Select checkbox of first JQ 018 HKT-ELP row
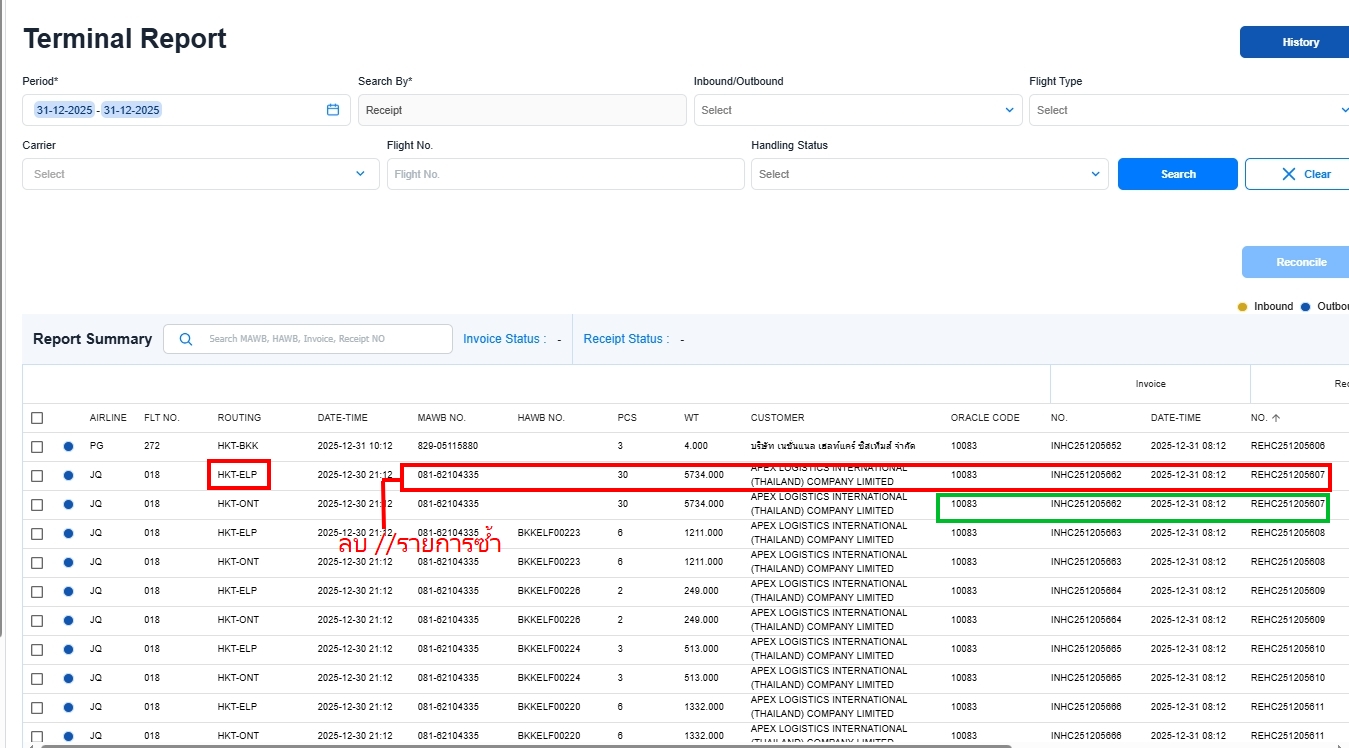Image resolution: width=1349 pixels, height=748 pixels. [x=37, y=475]
